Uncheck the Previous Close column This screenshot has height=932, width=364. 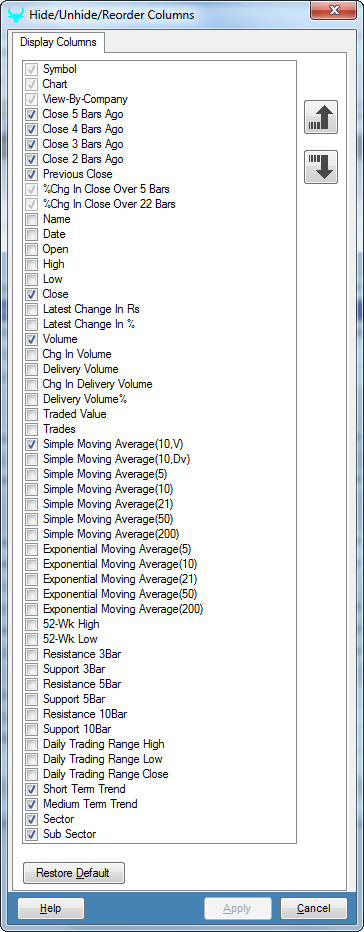(32, 174)
